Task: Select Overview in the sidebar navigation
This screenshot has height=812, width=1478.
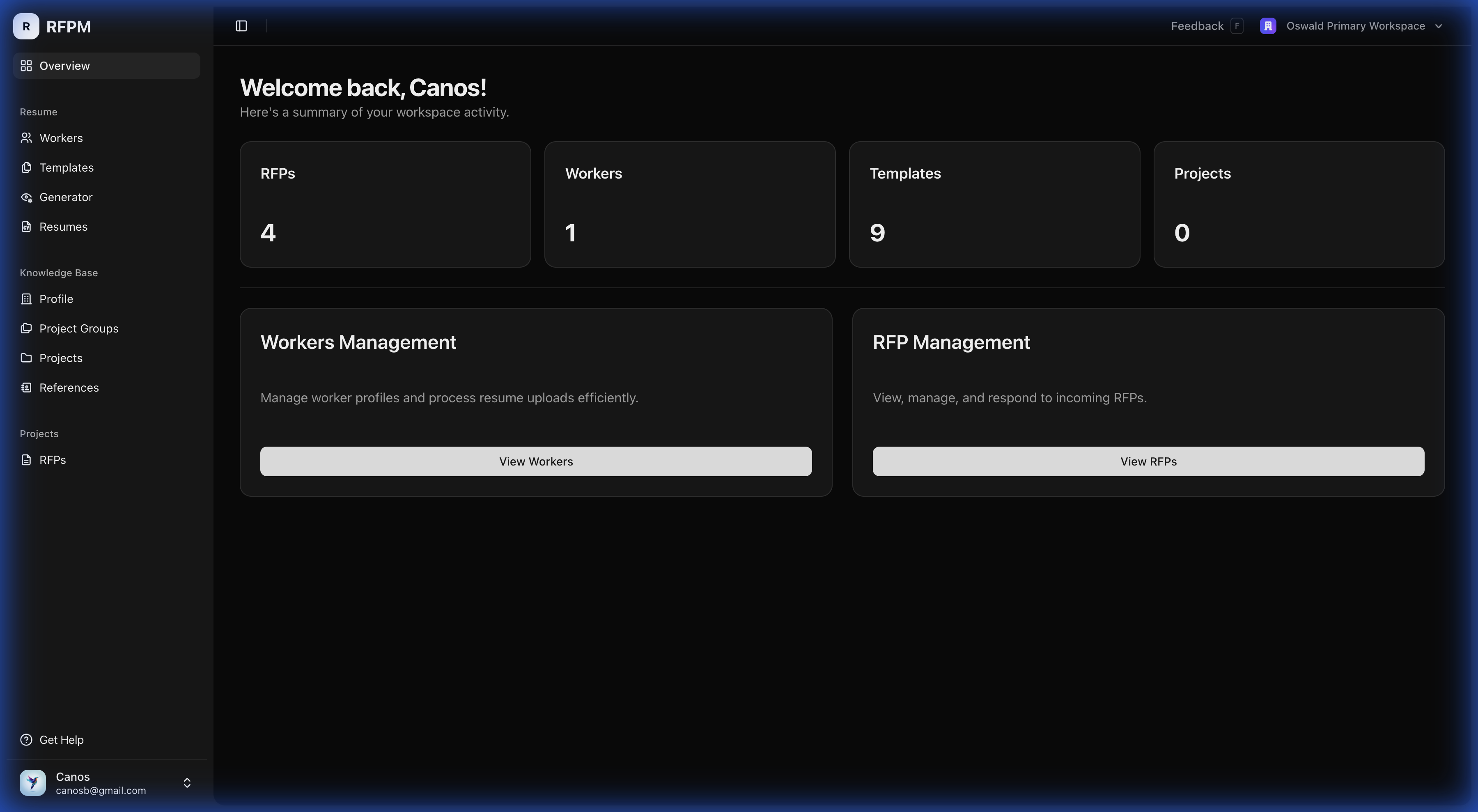Action: 64,65
